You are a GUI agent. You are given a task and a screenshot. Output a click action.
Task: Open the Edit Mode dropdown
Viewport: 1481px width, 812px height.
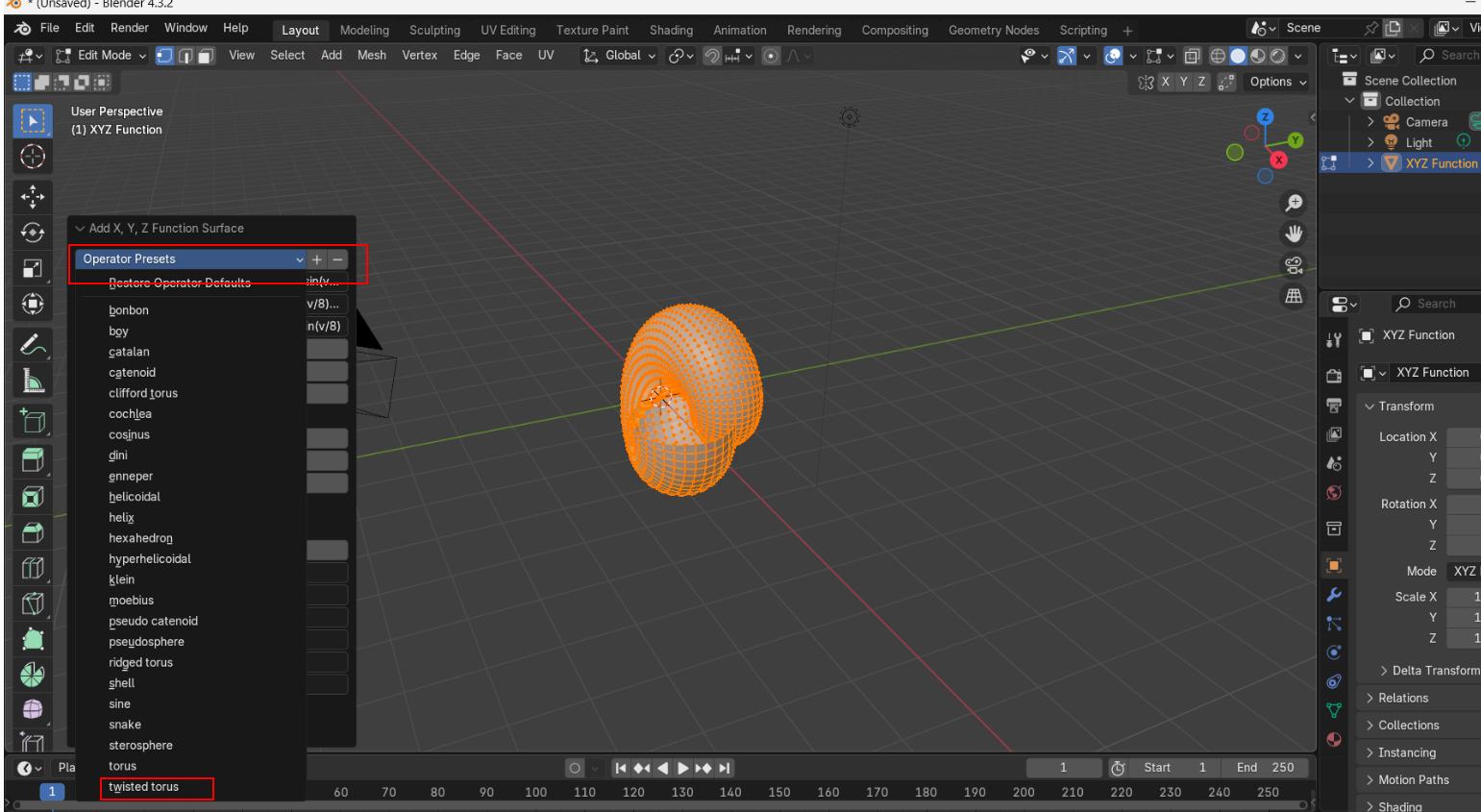pyautogui.click(x=101, y=56)
